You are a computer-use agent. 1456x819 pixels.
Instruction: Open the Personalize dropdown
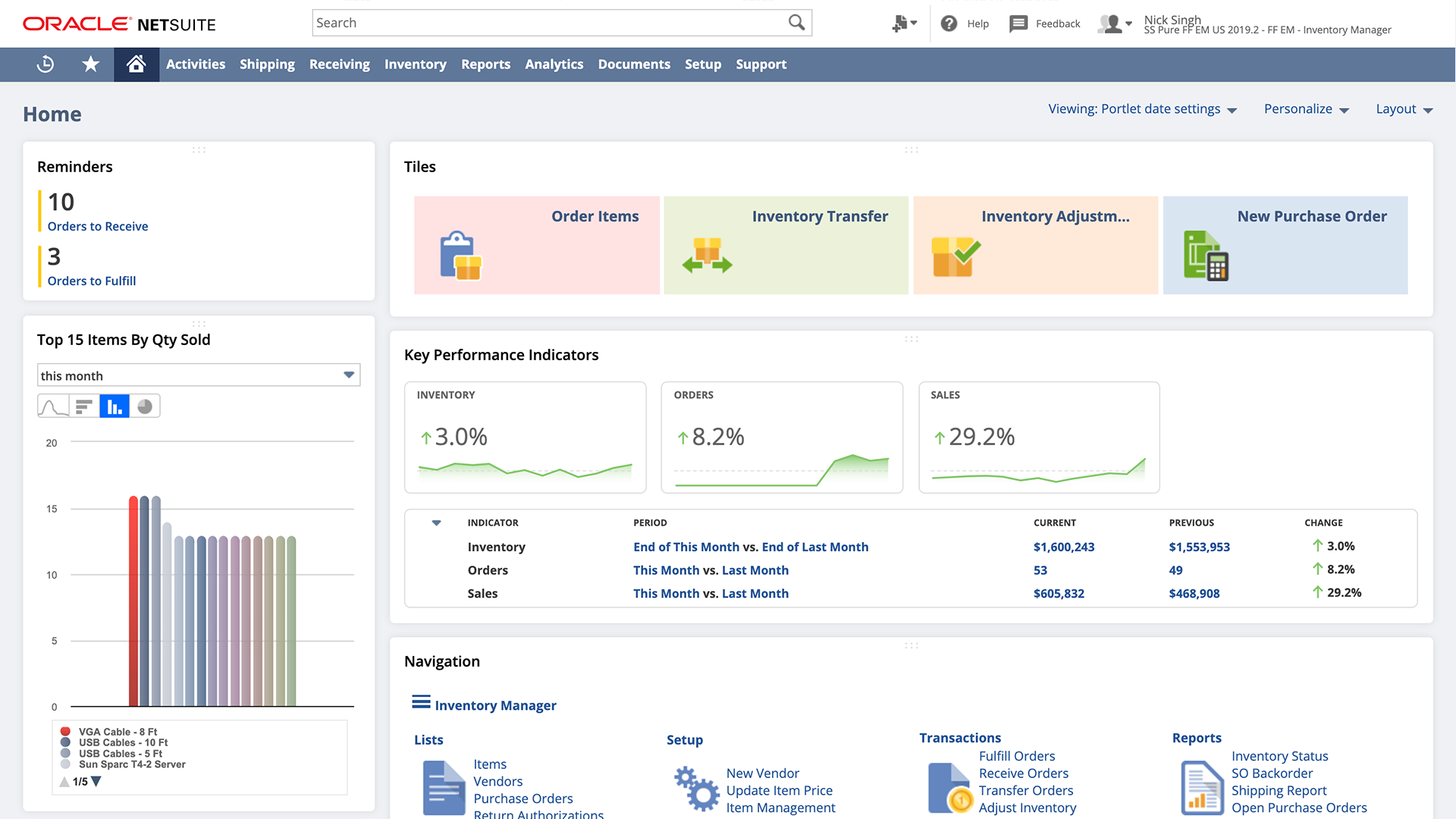1306,109
